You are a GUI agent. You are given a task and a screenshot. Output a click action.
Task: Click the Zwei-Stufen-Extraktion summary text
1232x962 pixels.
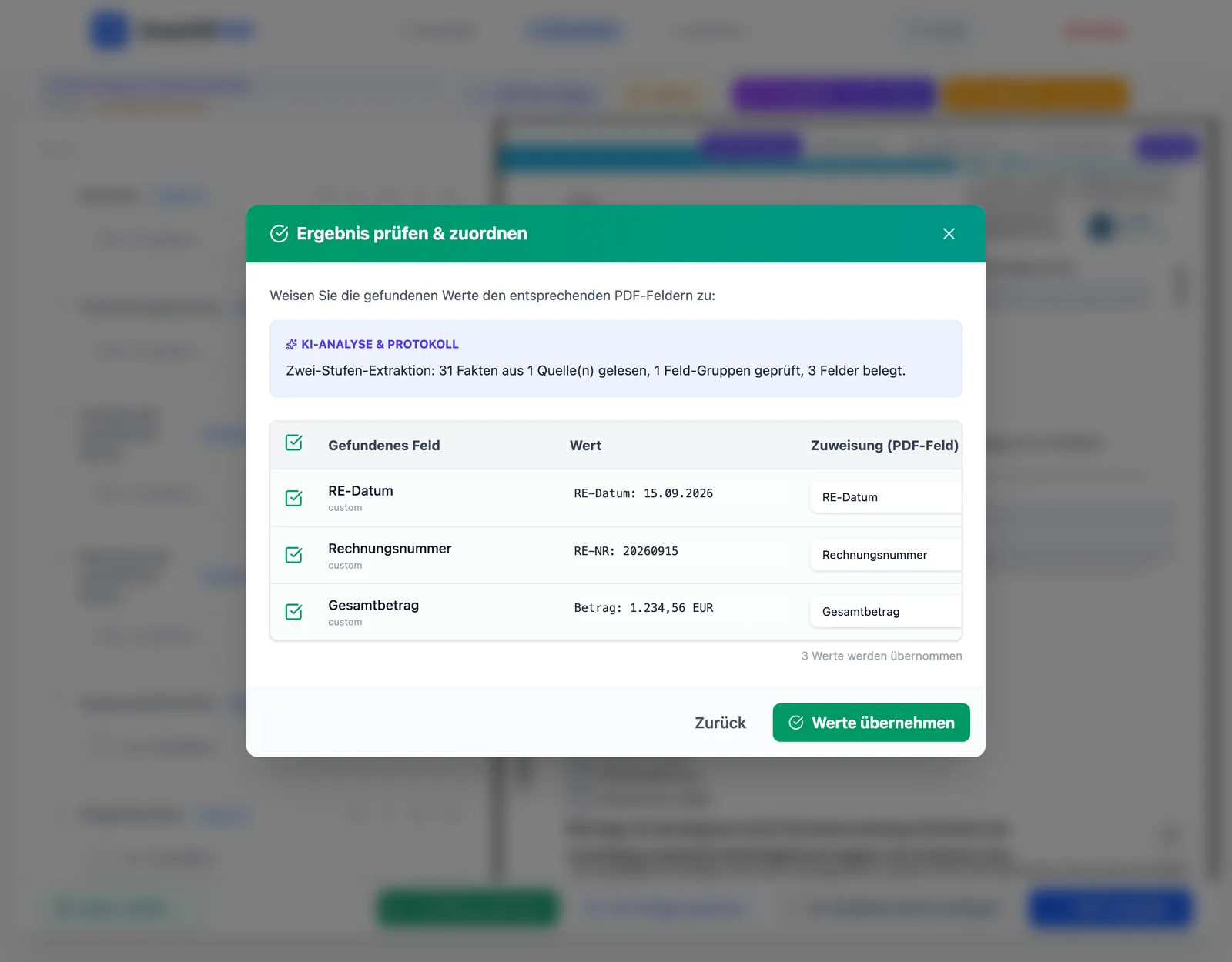click(596, 371)
